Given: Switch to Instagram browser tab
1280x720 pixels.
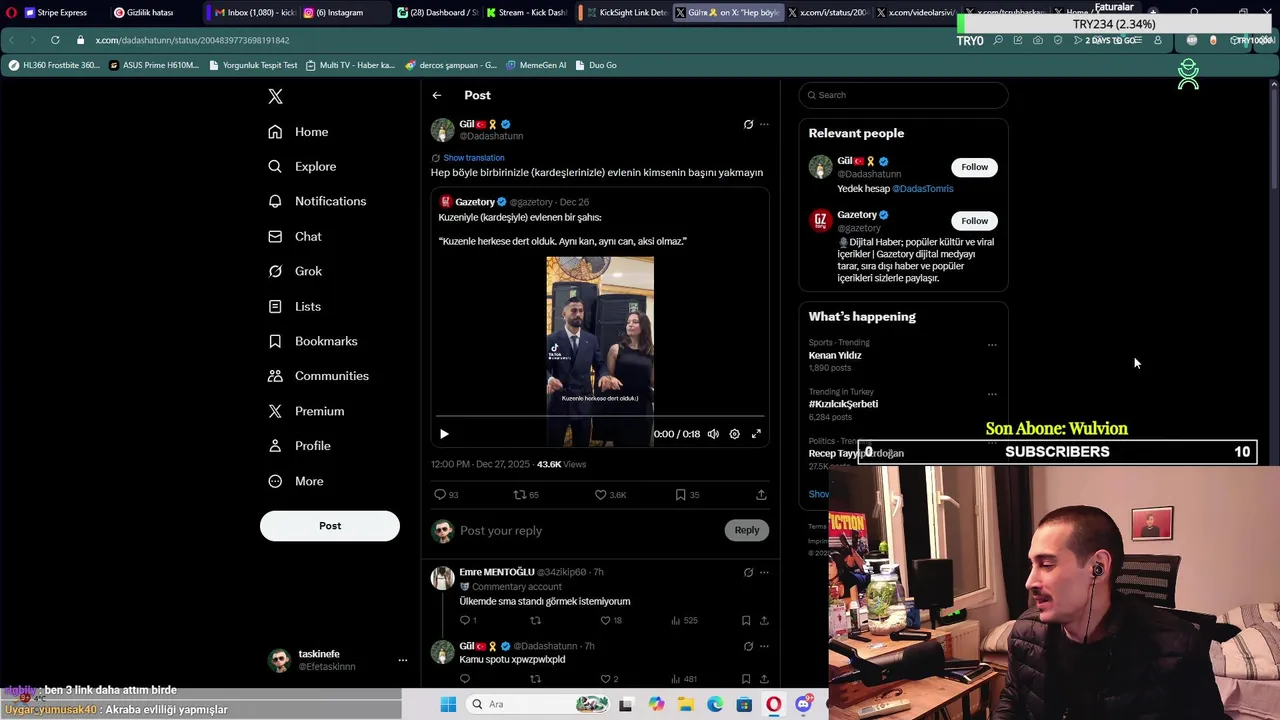Looking at the screenshot, I should click(x=340, y=13).
